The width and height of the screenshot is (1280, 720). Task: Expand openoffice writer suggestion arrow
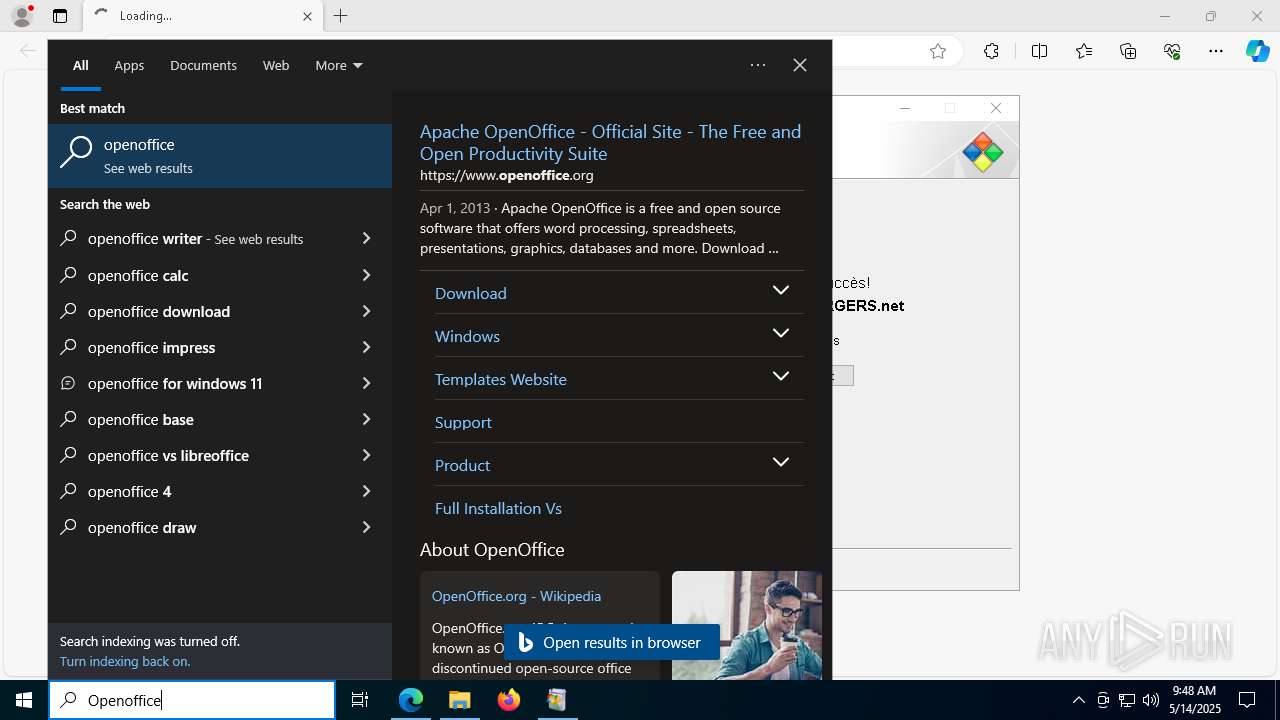click(366, 238)
